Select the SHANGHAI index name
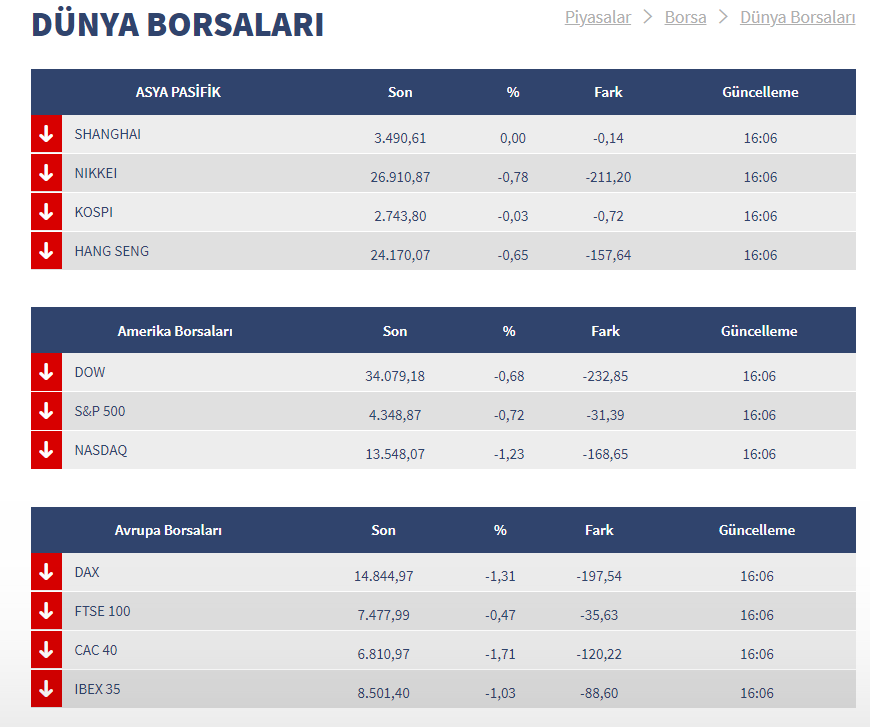 coord(108,134)
